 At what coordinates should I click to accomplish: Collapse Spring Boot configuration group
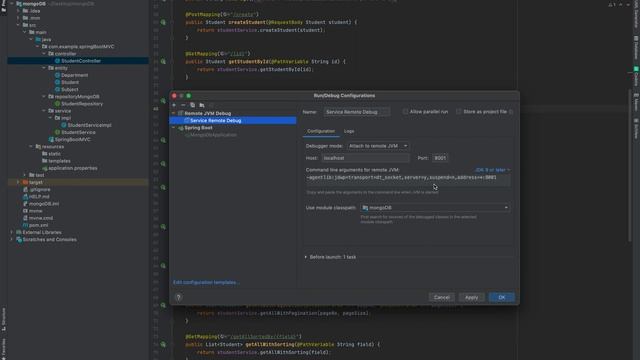(x=174, y=128)
